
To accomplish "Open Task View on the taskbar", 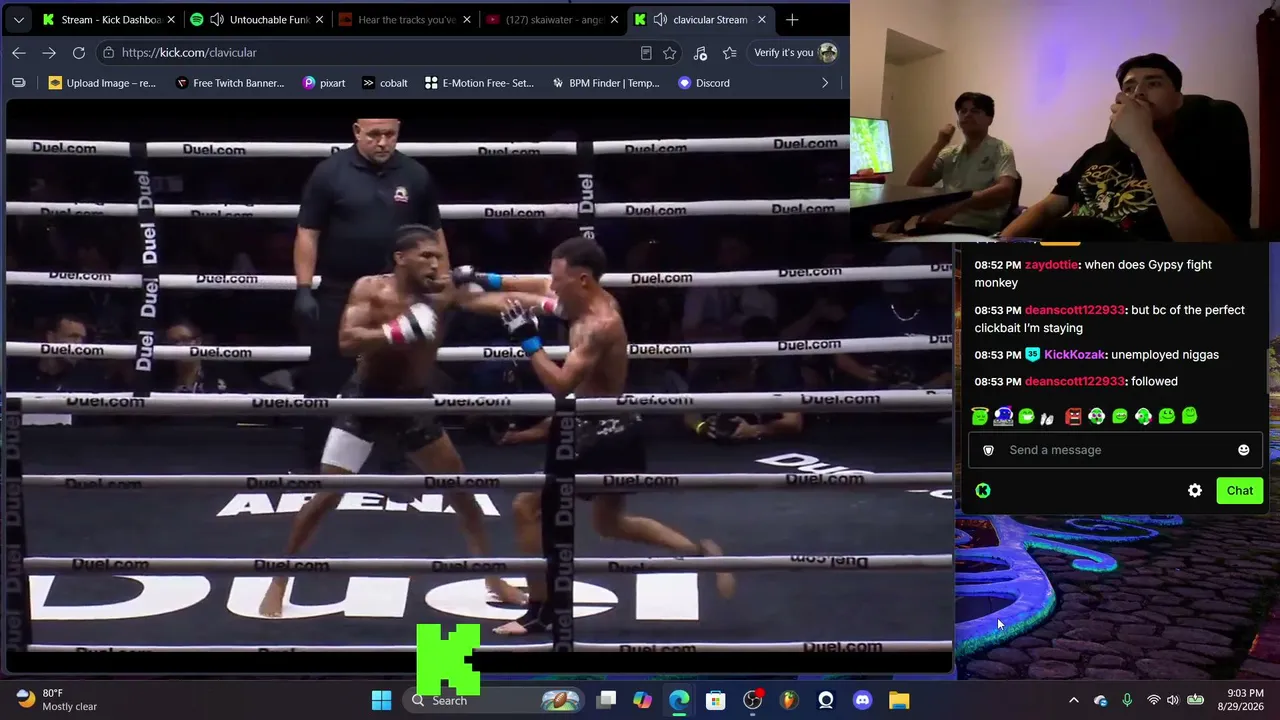I will (606, 700).
